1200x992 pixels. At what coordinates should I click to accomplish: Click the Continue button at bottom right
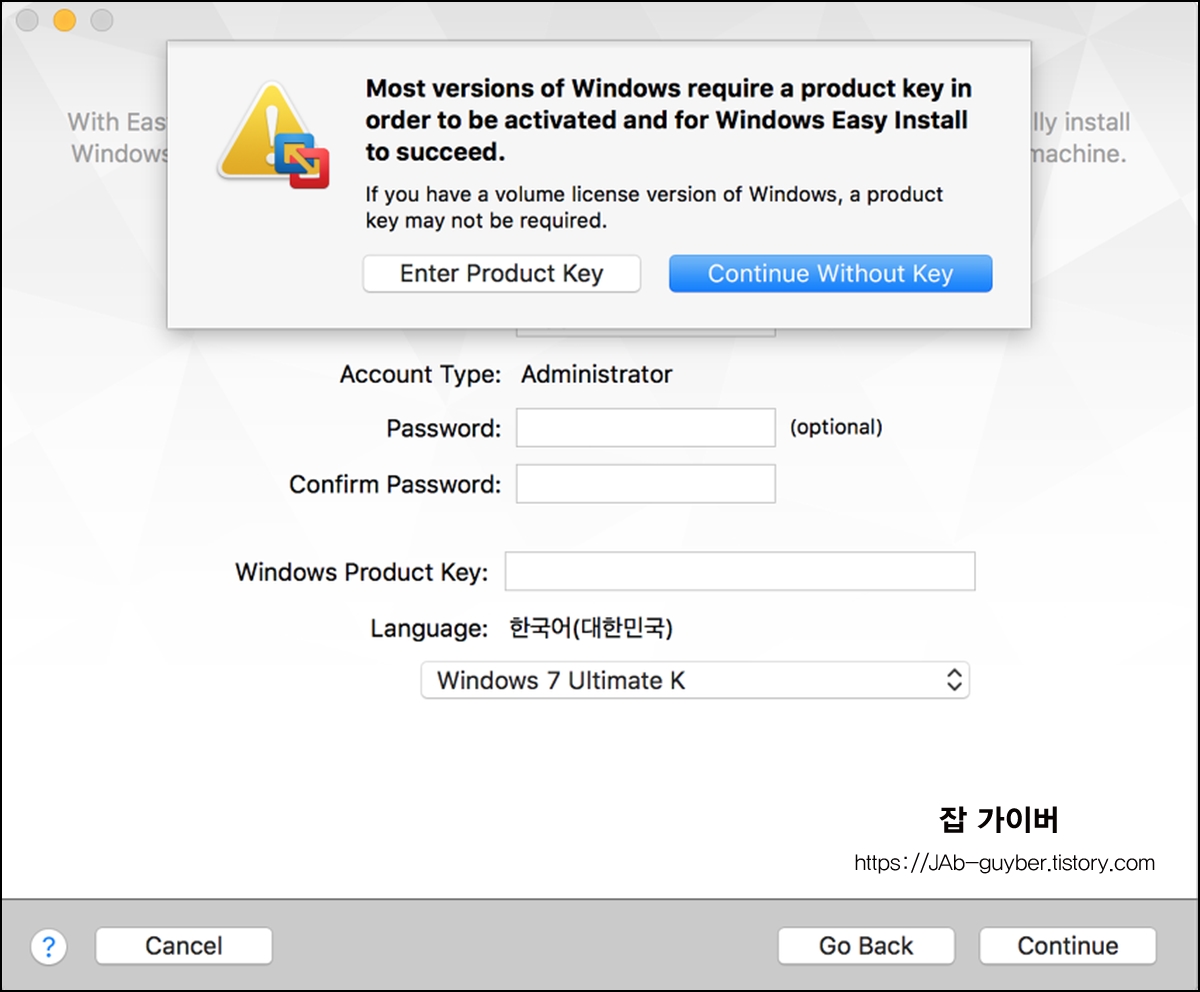coord(1068,946)
